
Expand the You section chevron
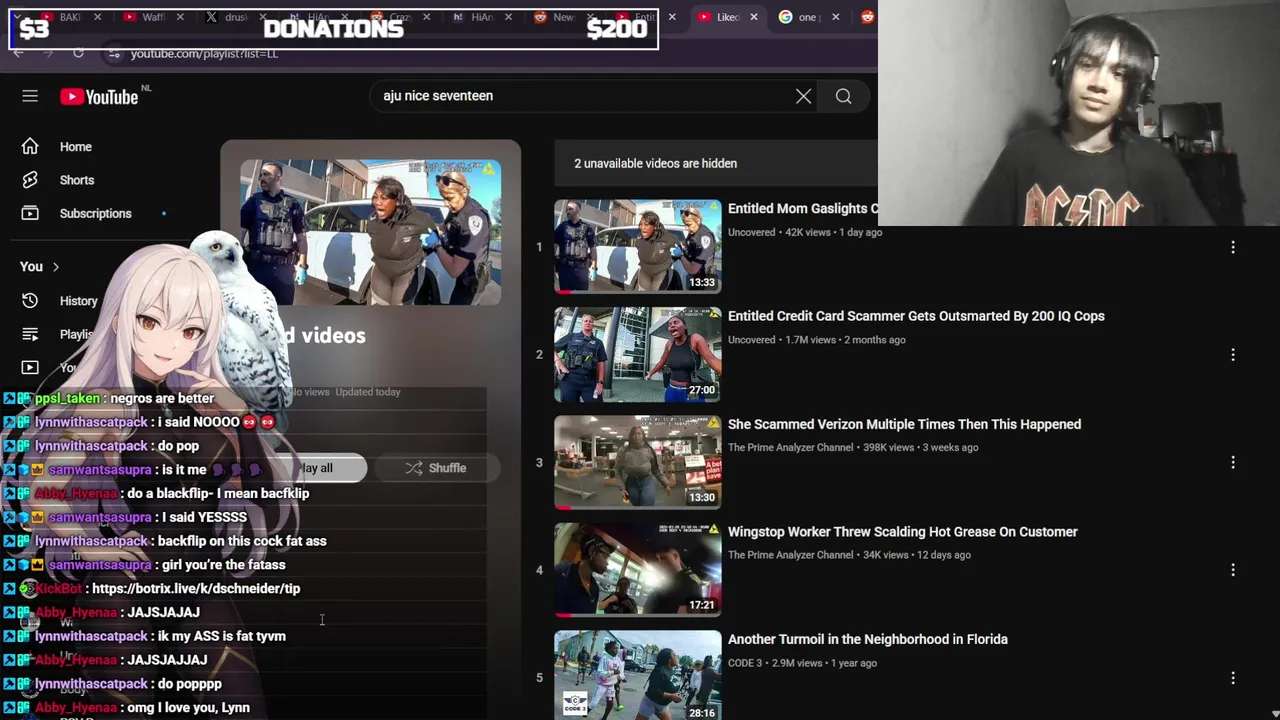(56, 267)
